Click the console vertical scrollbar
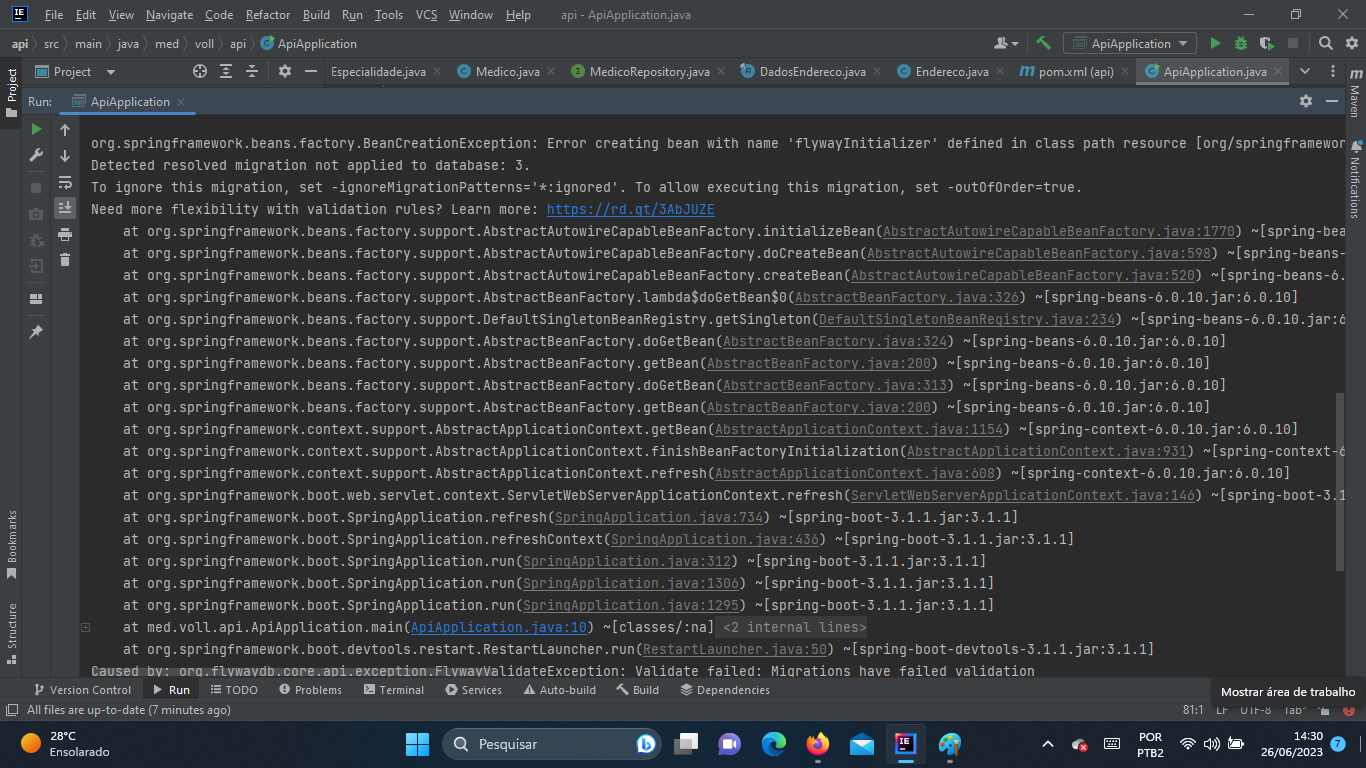This screenshot has width=1366, height=768. 1339,482
